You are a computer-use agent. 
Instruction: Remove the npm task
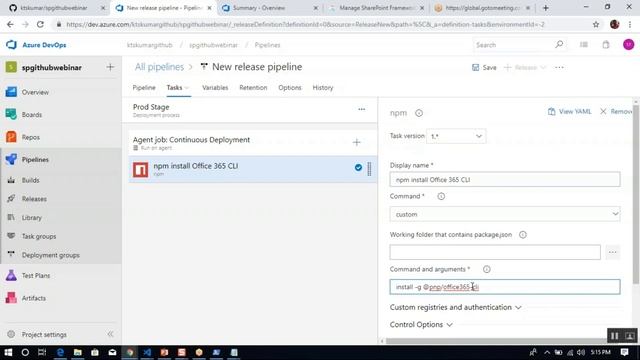[616, 111]
